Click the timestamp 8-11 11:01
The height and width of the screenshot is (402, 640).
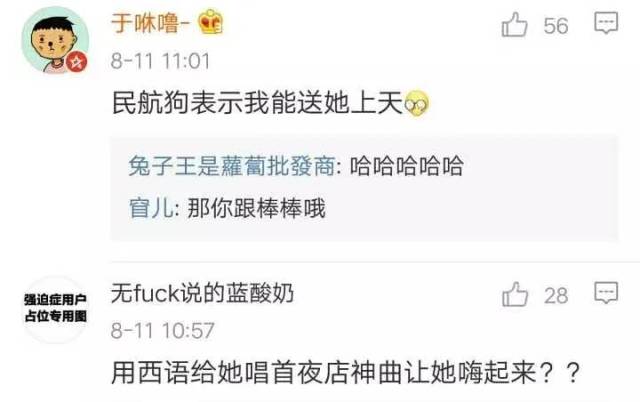[160, 61]
